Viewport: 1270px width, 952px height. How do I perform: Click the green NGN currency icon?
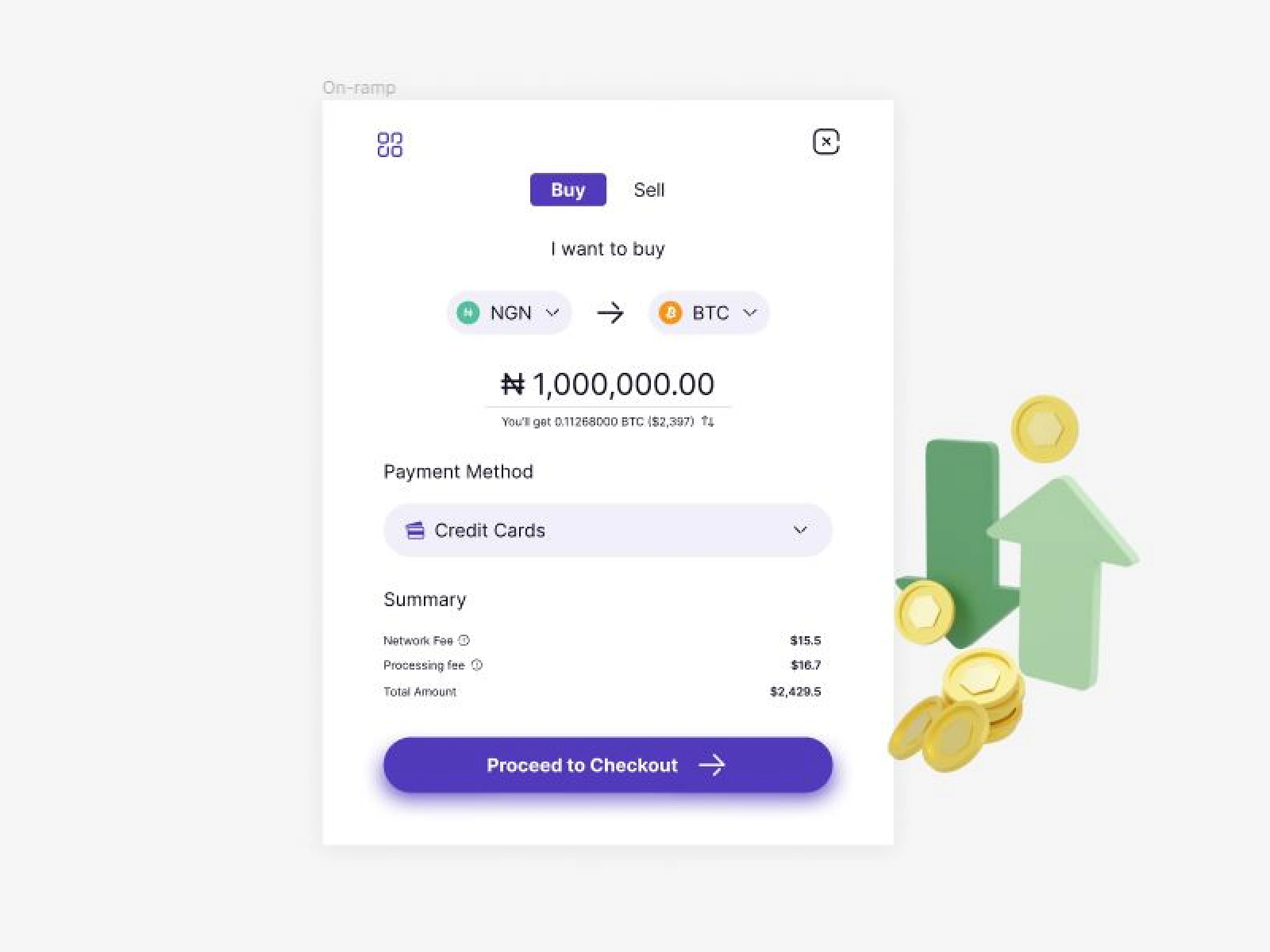coord(468,313)
